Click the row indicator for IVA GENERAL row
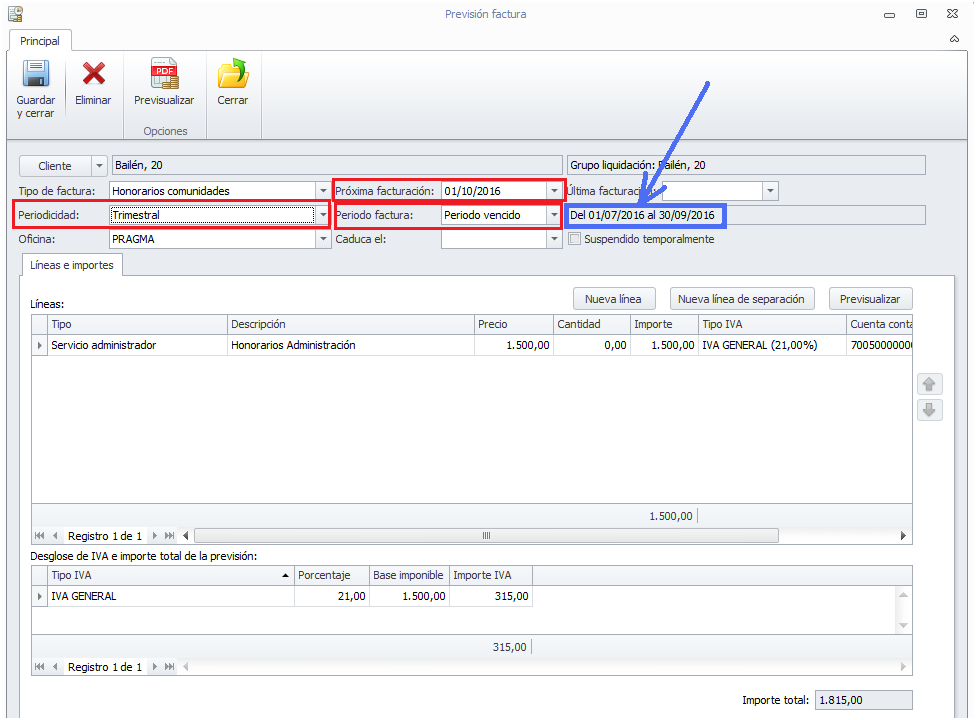 (39, 596)
